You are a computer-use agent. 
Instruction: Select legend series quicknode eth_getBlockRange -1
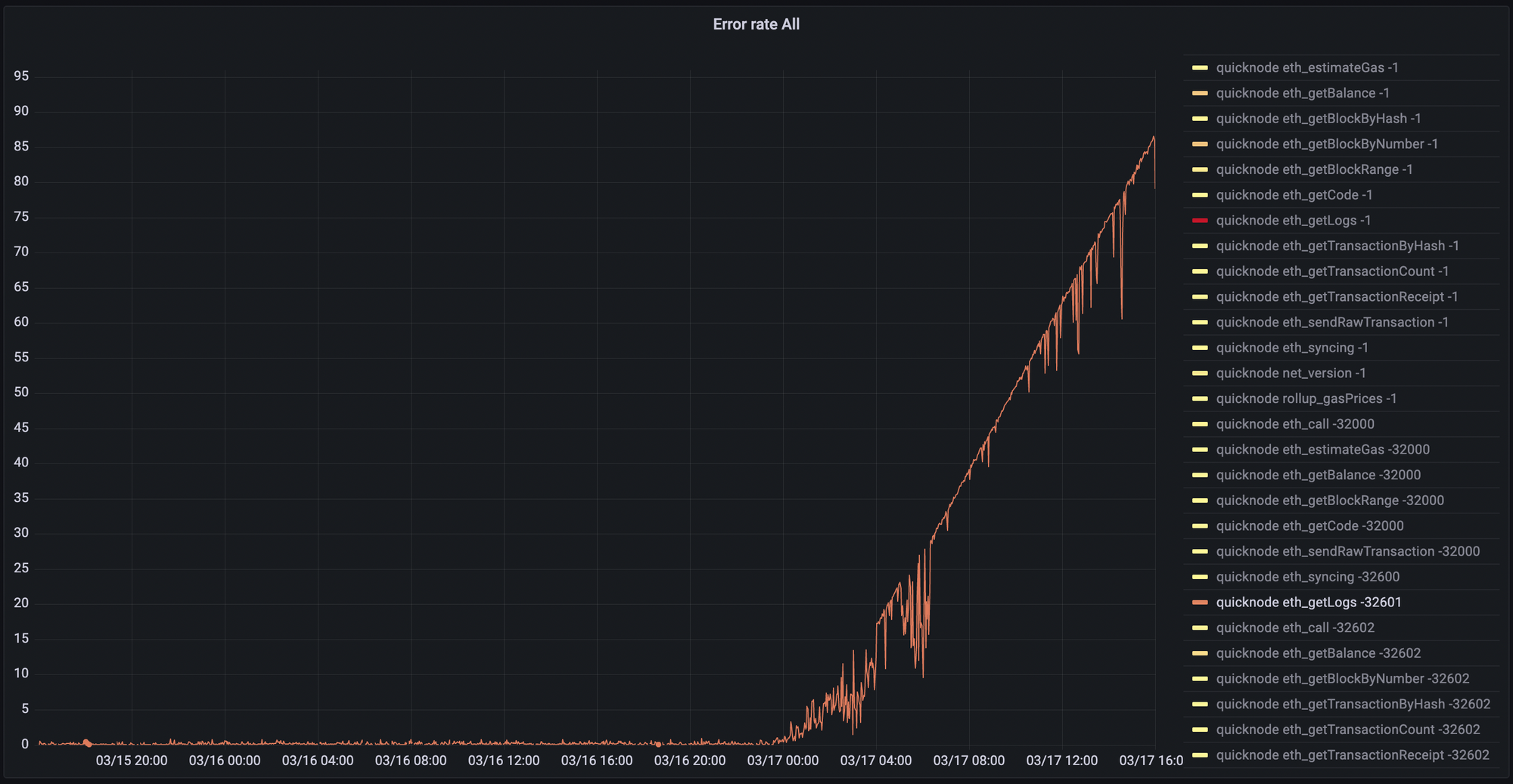[1314, 169]
